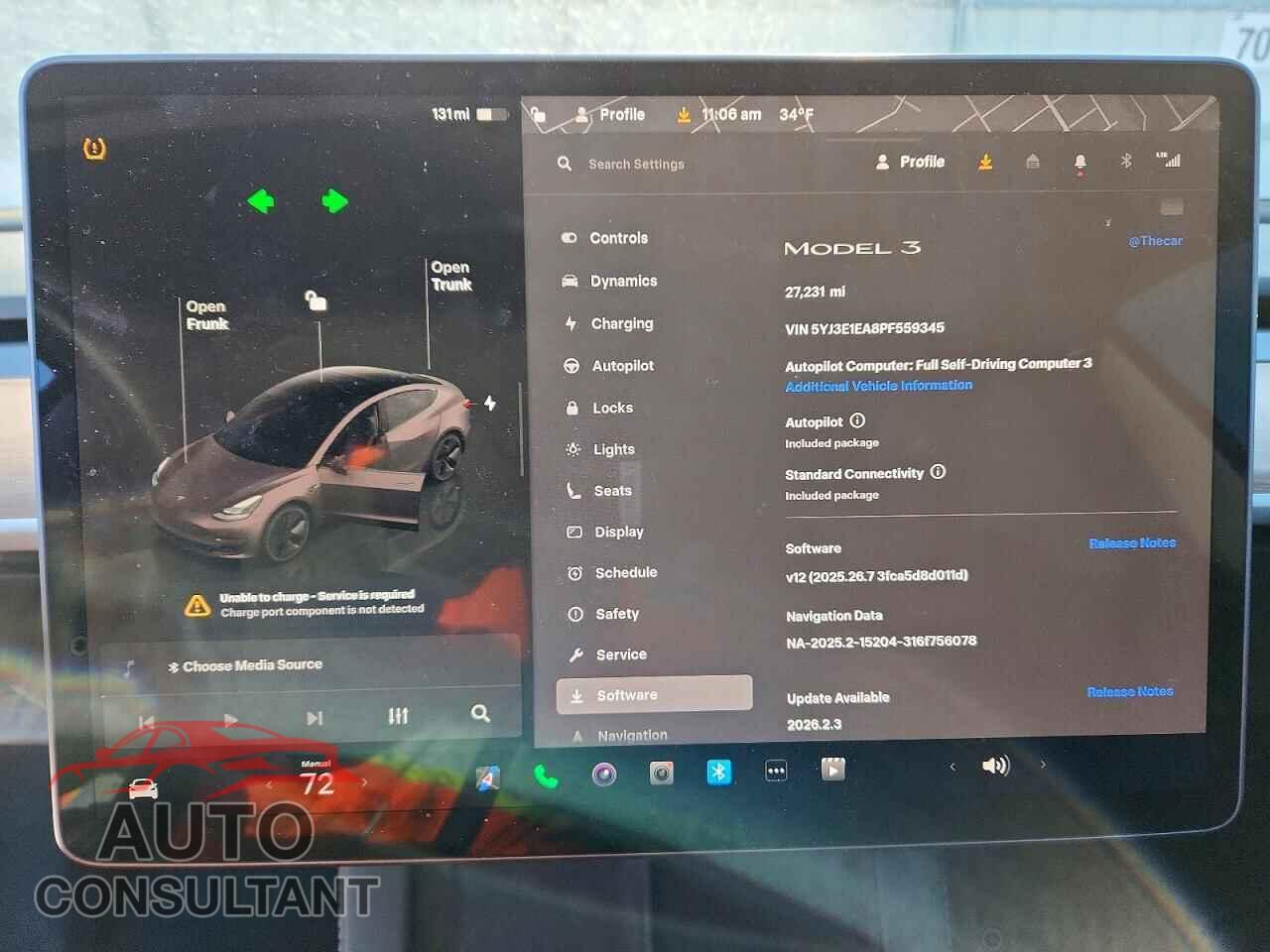
Task: Lower volume with left chevron
Action: tap(952, 766)
